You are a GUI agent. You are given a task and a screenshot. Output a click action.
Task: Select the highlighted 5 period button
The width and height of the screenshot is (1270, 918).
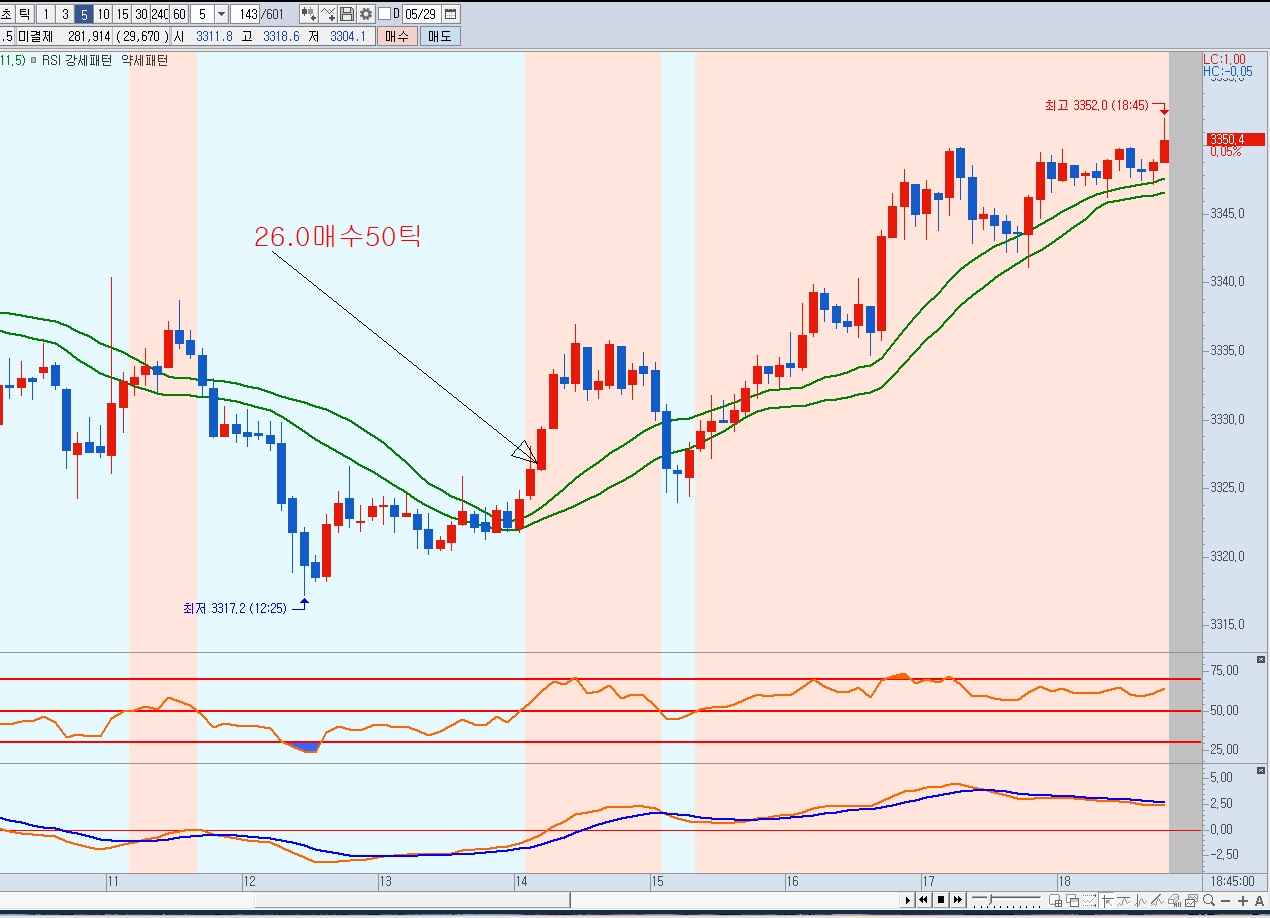click(x=84, y=14)
